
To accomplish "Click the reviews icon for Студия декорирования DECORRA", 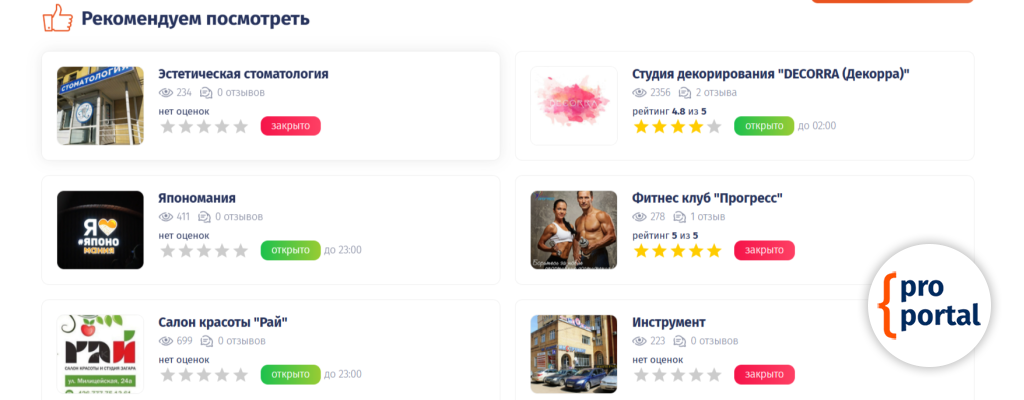I will point(685,93).
